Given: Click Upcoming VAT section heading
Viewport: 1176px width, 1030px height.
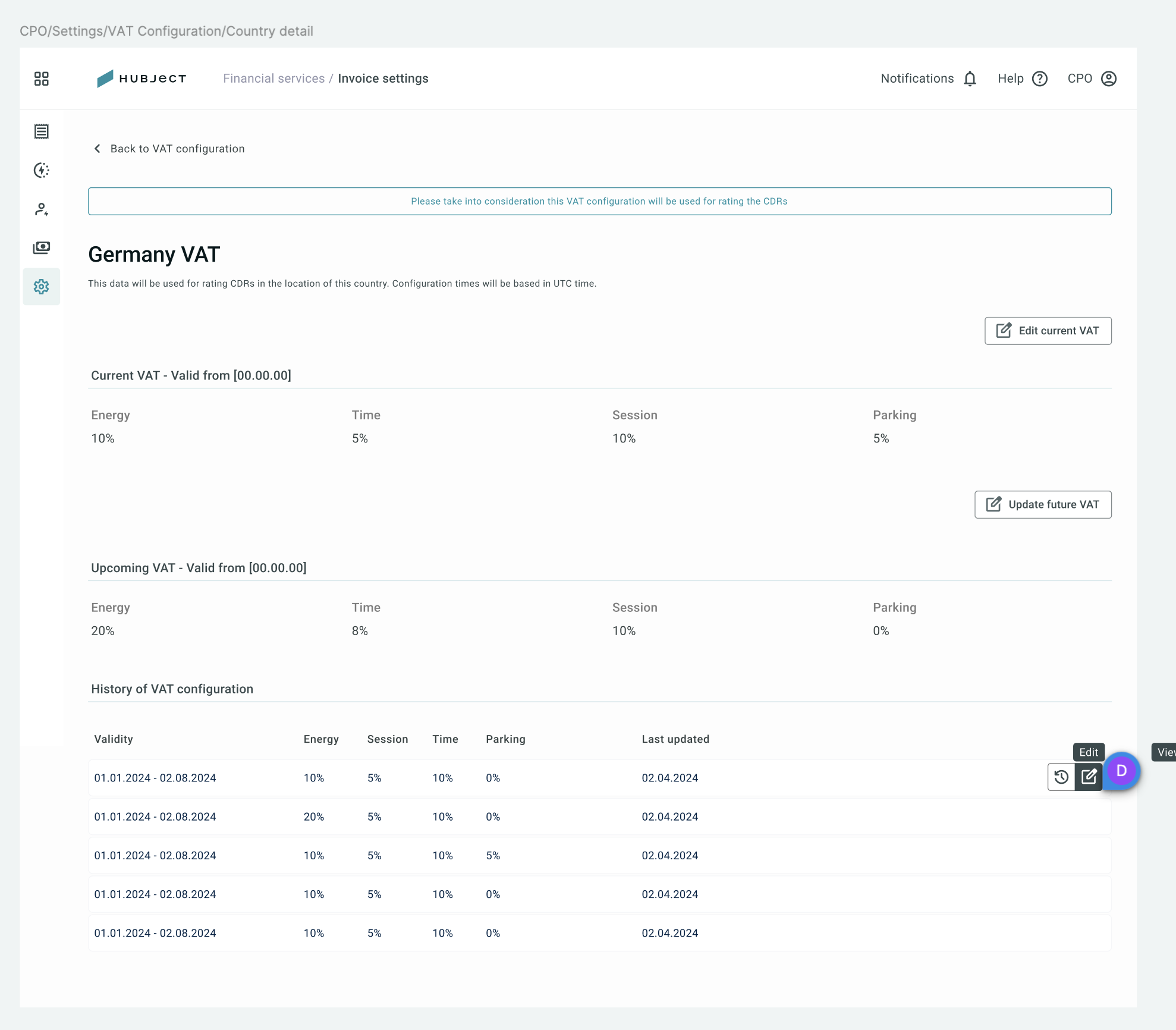Looking at the screenshot, I should pos(199,568).
